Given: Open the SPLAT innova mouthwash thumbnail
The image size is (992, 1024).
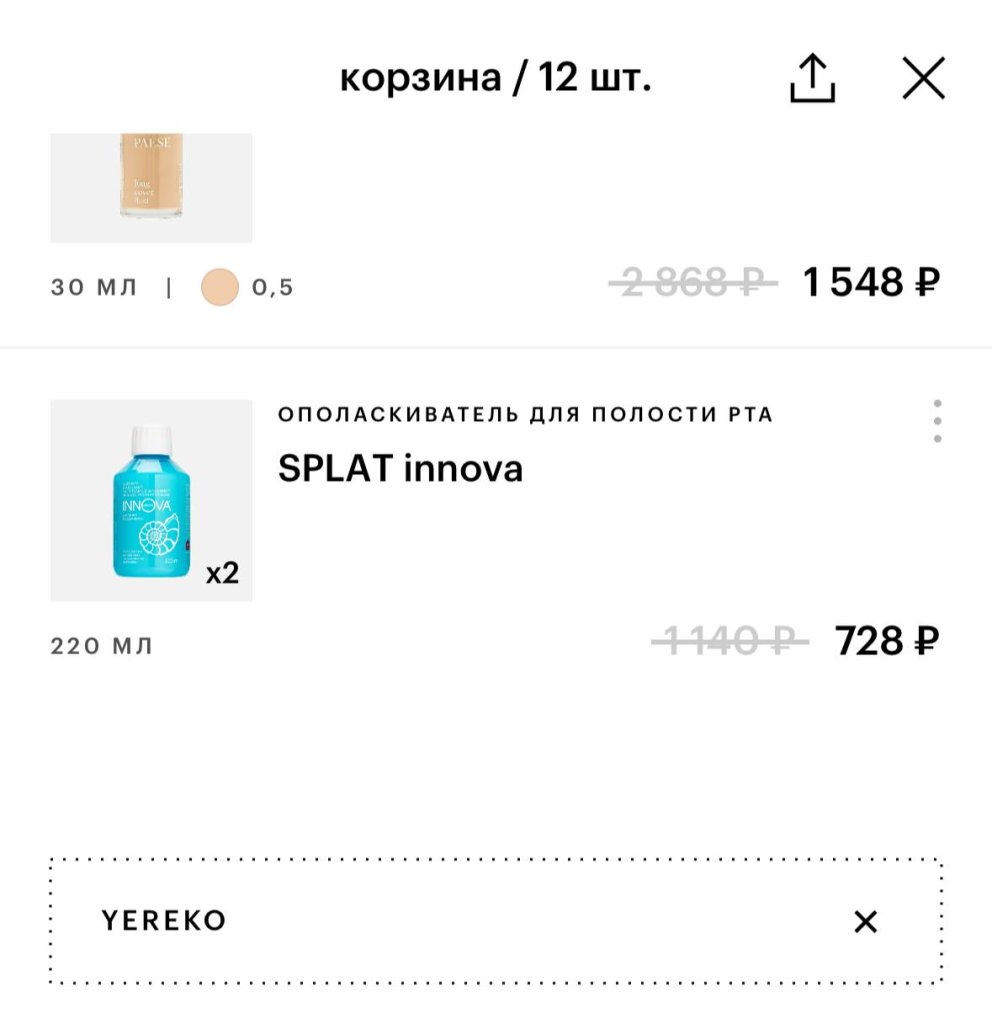Looking at the screenshot, I should click(x=151, y=500).
